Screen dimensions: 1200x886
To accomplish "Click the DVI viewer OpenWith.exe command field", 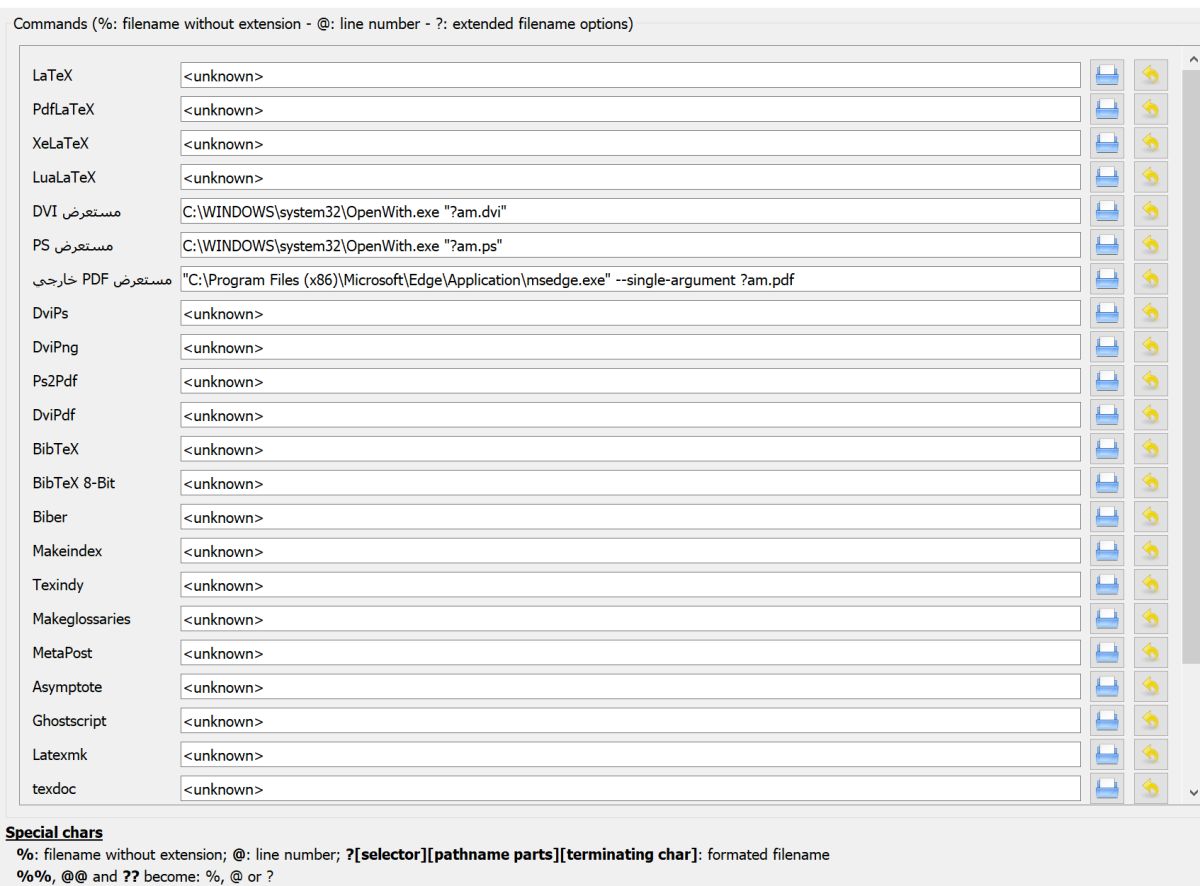I will (x=631, y=211).
